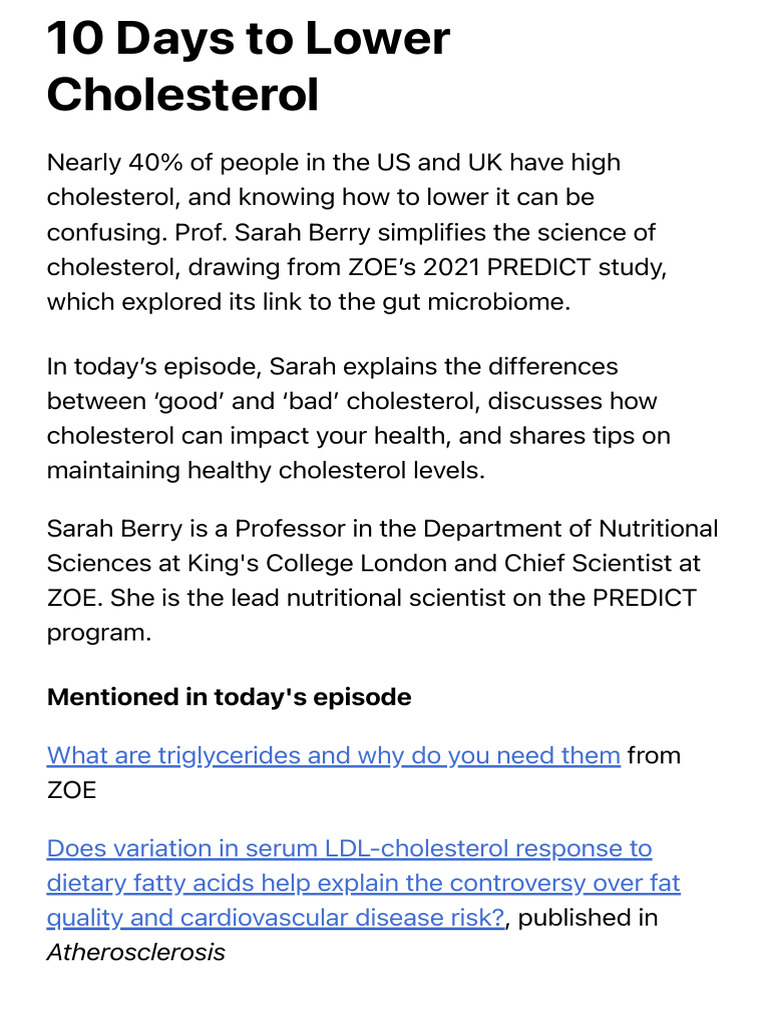
Task: Click the words 'published in' after the link
Action: click(588, 918)
